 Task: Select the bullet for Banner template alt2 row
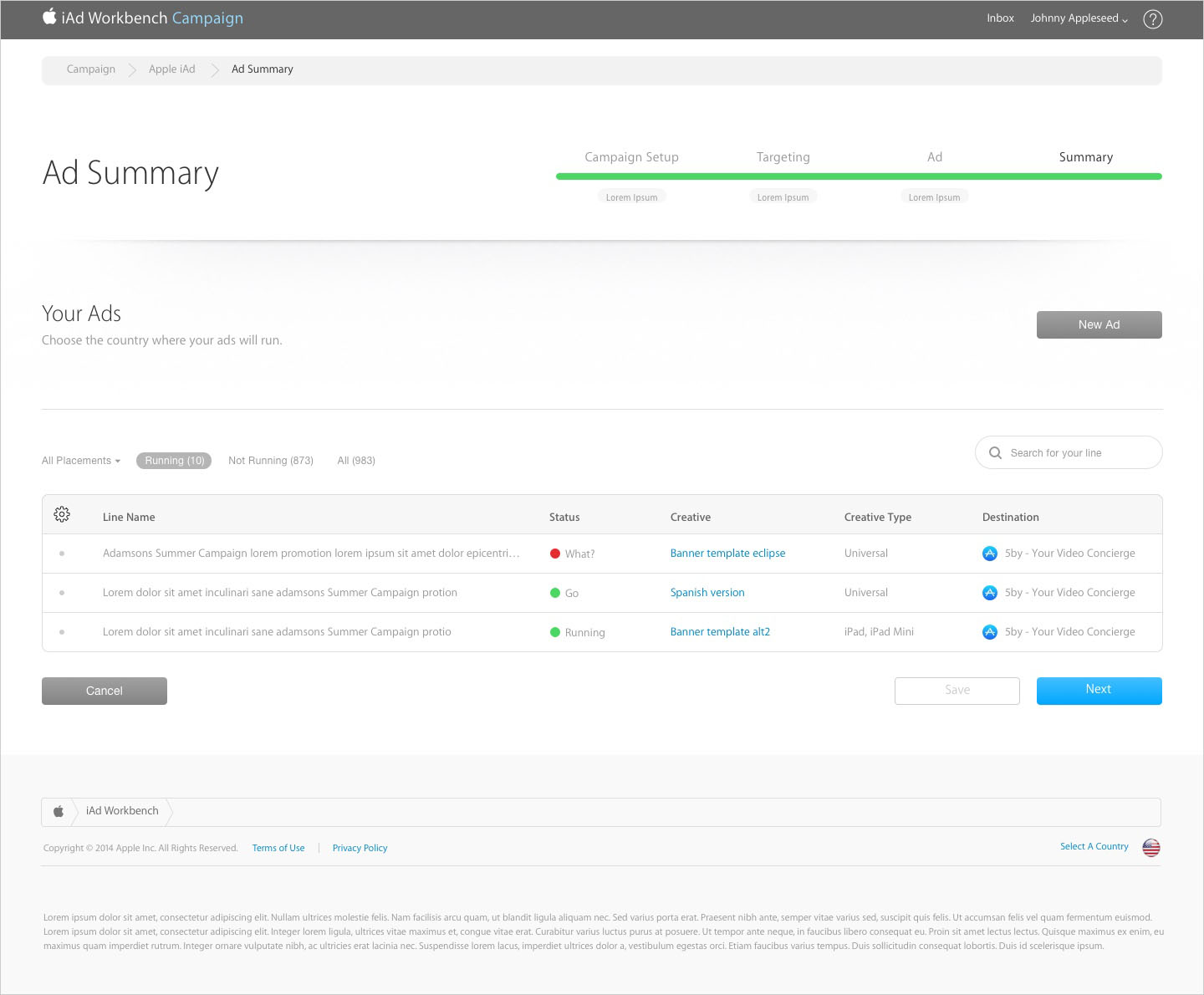62,632
